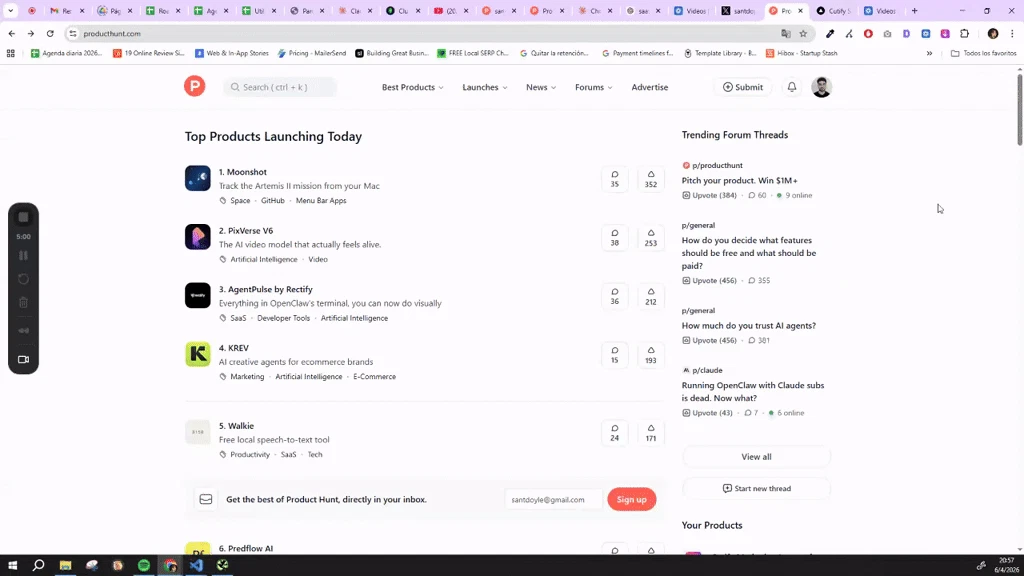The height and width of the screenshot is (576, 1024).
Task: Upvote PixVerse V6 with 253 votes
Action: click(x=650, y=238)
